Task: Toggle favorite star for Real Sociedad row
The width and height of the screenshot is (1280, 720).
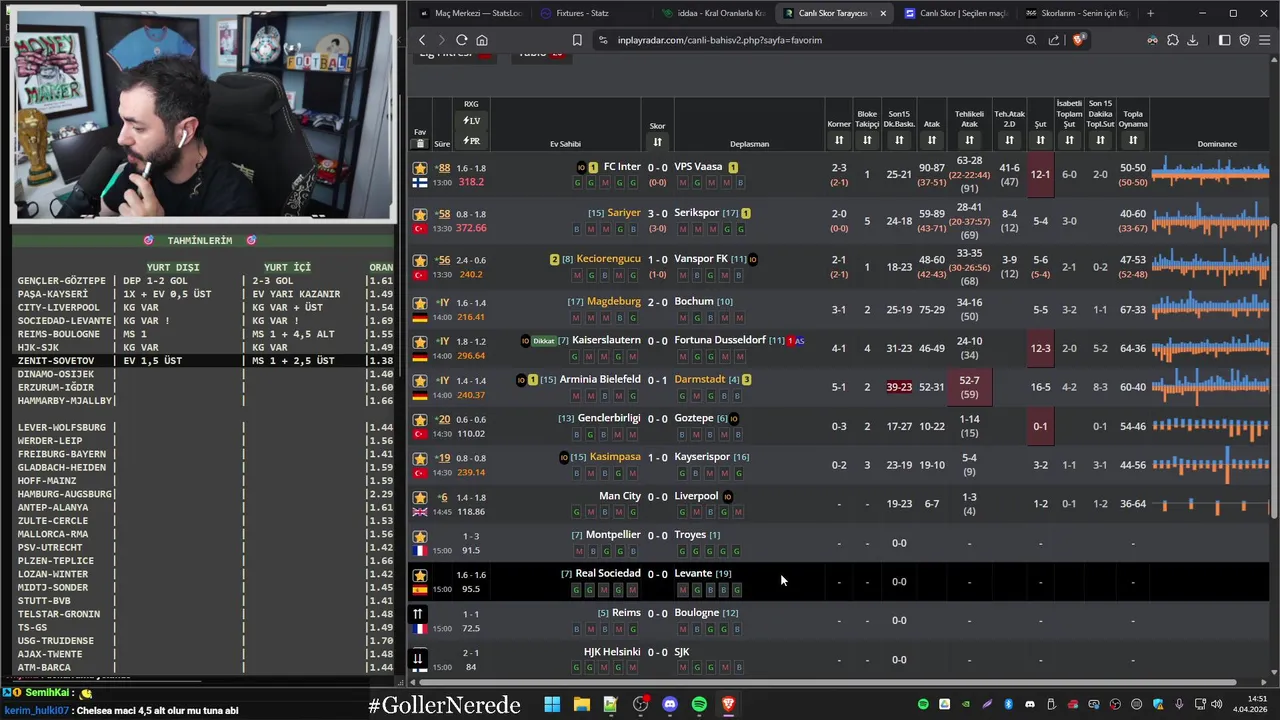Action: 420,575
